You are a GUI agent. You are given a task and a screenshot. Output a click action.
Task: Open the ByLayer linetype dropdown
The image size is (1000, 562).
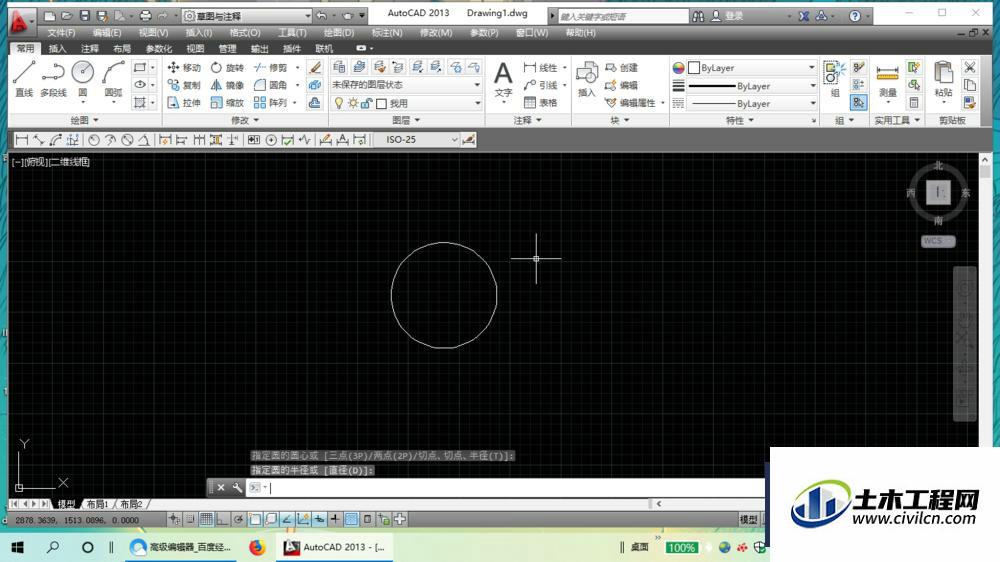[752, 103]
